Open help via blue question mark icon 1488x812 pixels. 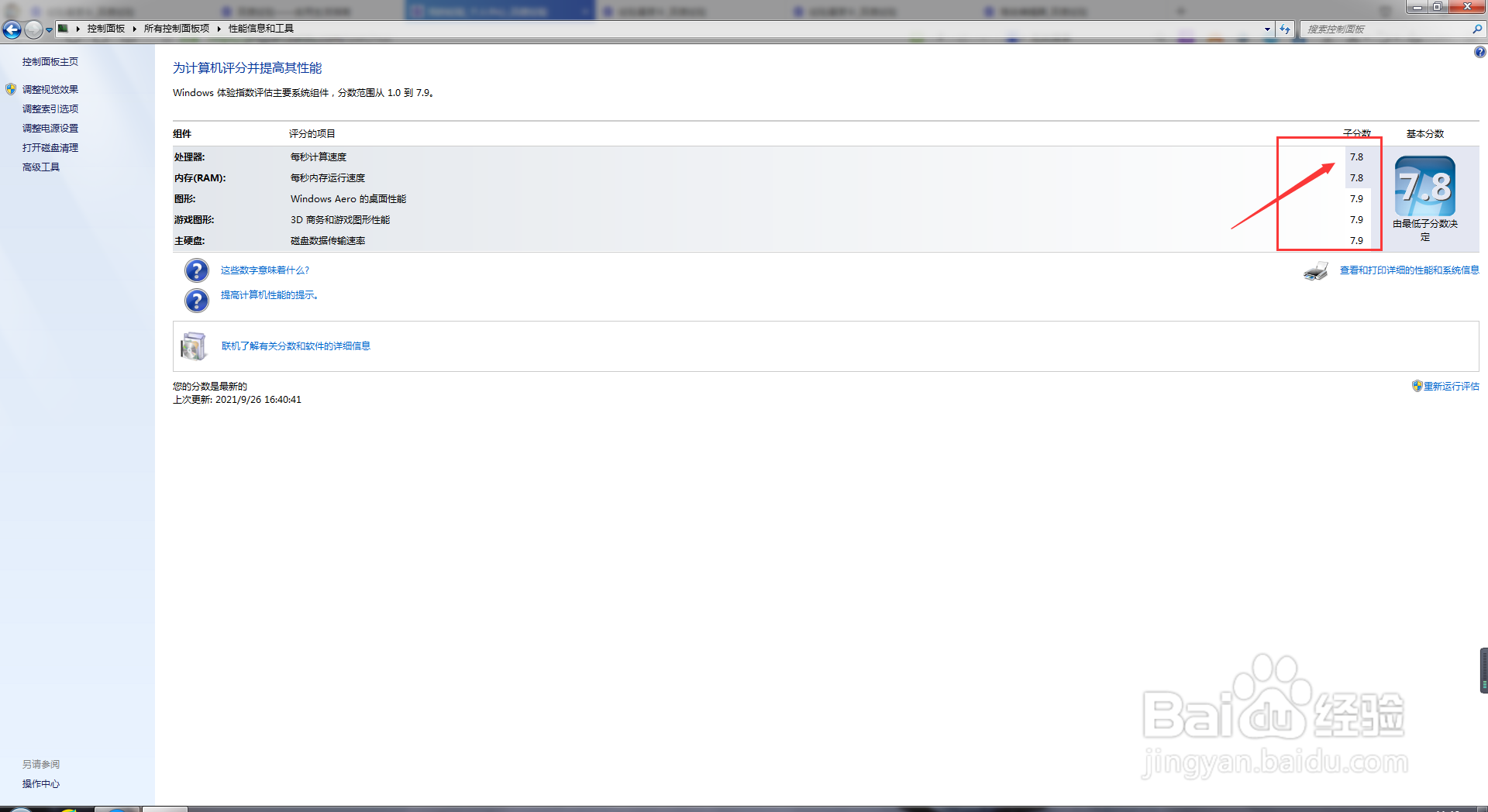point(1479,53)
